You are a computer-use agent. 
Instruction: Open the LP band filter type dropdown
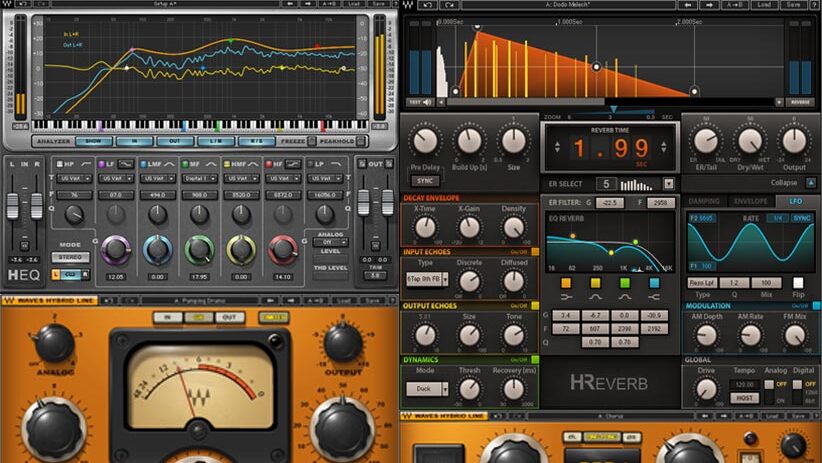pos(325,178)
